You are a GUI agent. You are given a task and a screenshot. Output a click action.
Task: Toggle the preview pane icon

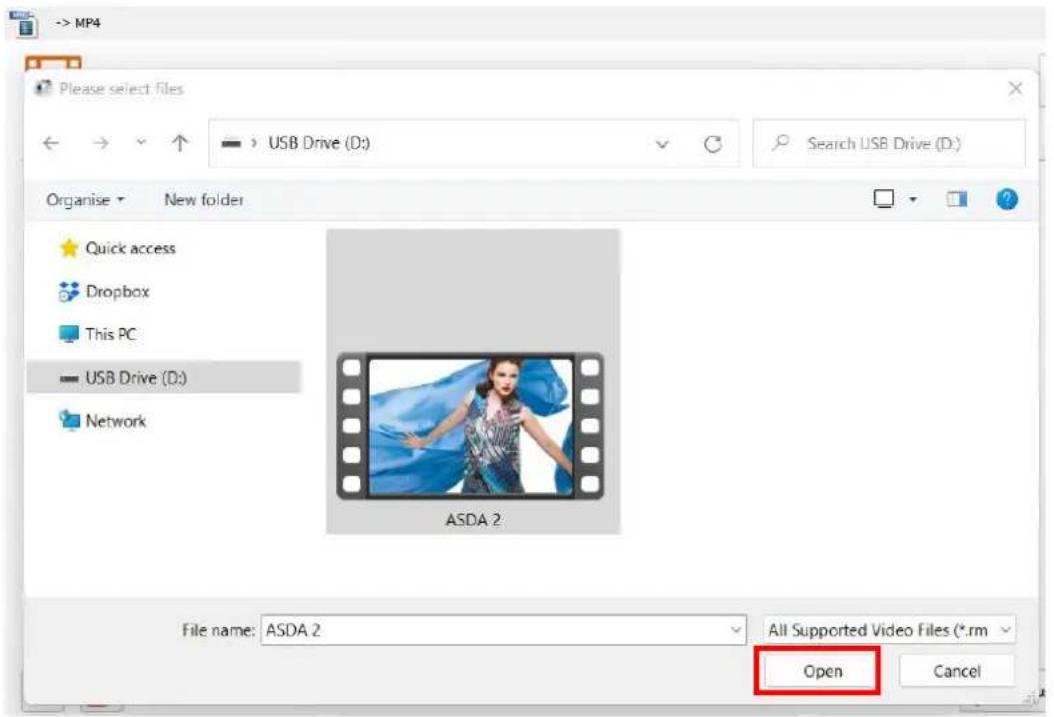957,199
